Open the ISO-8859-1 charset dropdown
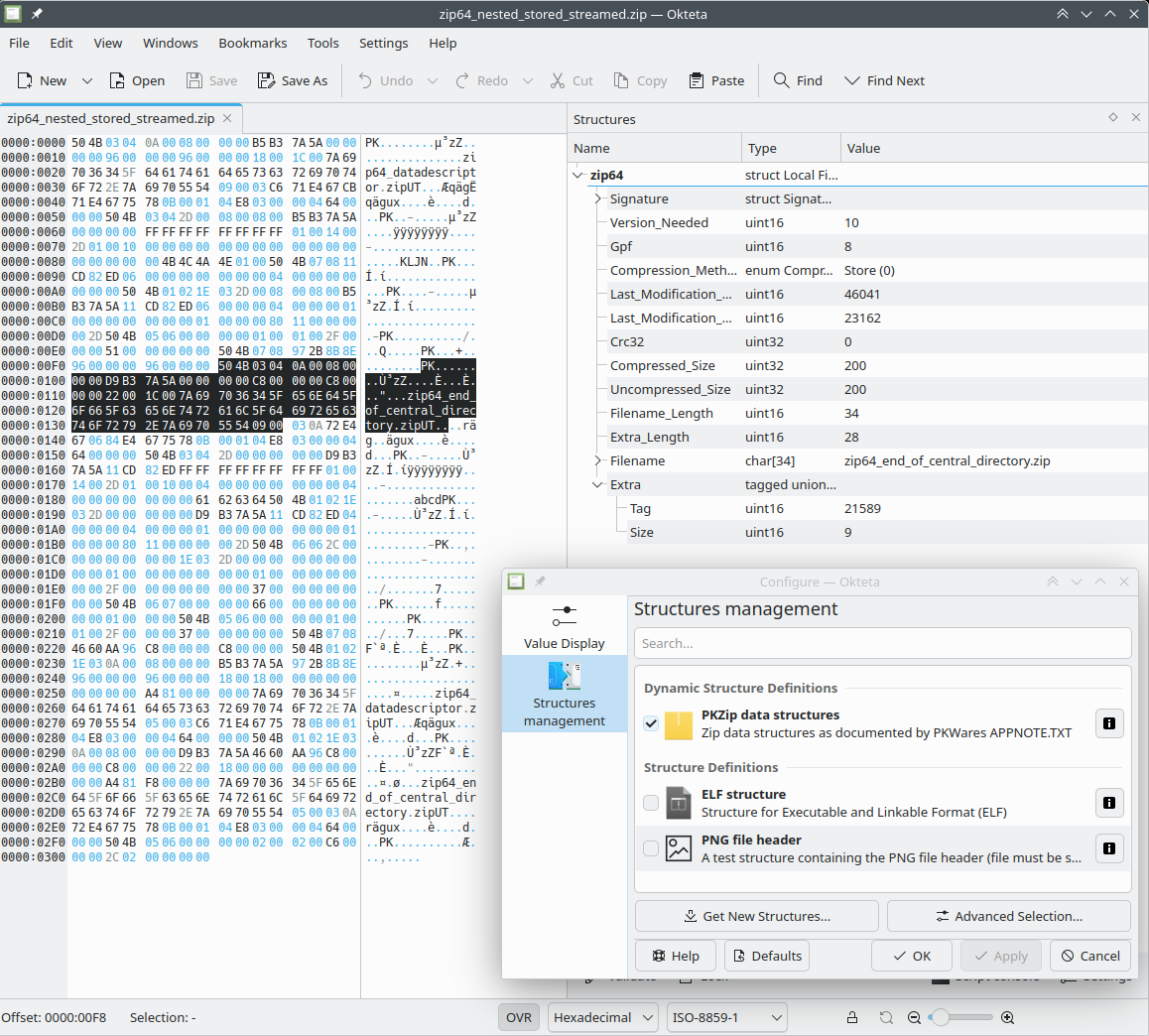The width and height of the screenshot is (1149, 1036). click(727, 1017)
